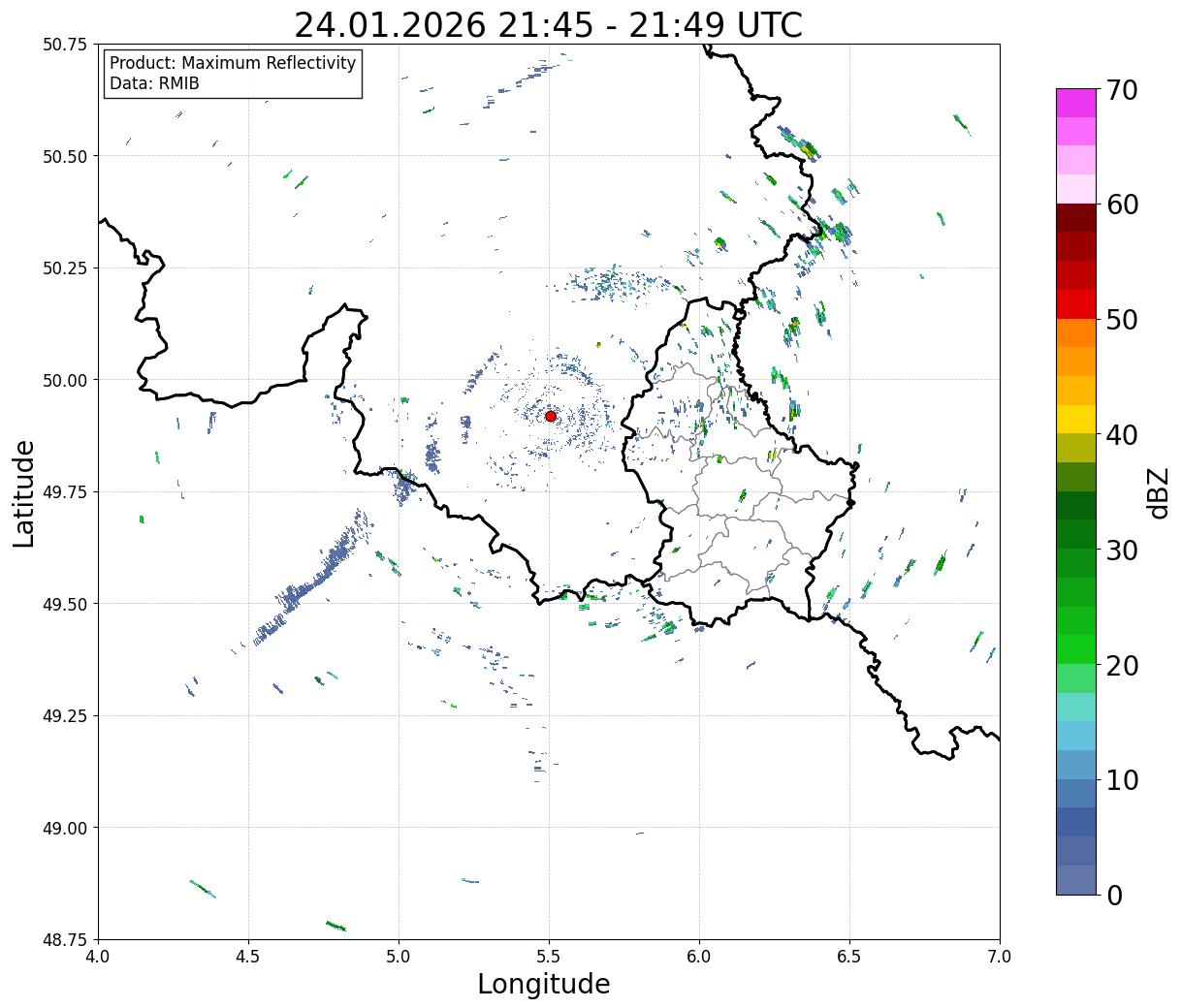
Task: Click latitude tick label 49.25
Action: [x=65, y=716]
